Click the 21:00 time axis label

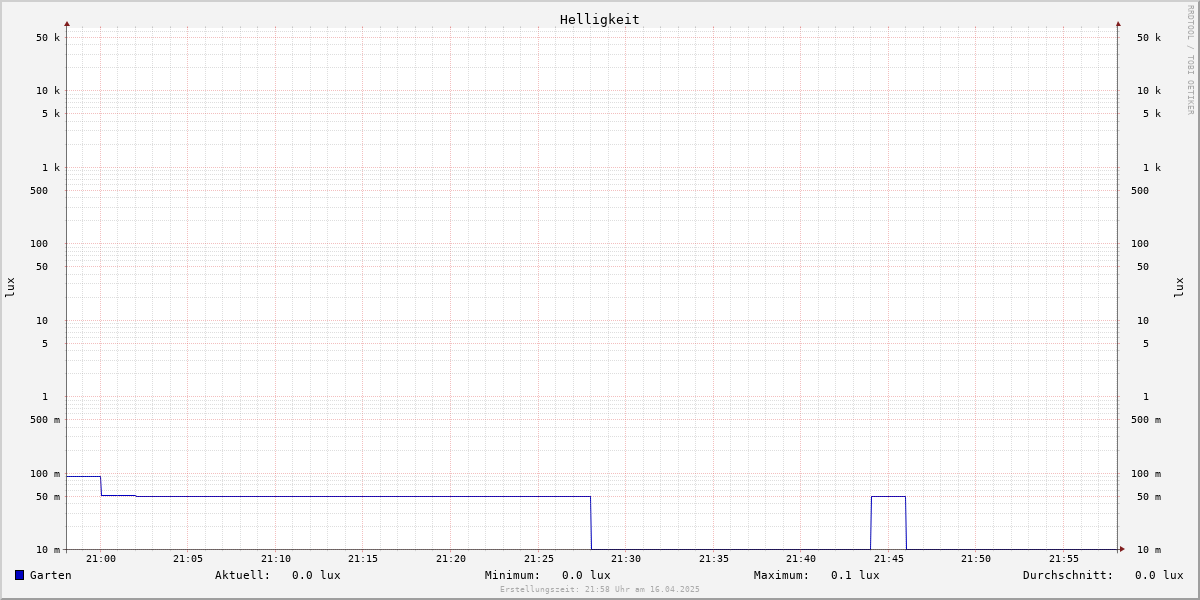(101, 559)
